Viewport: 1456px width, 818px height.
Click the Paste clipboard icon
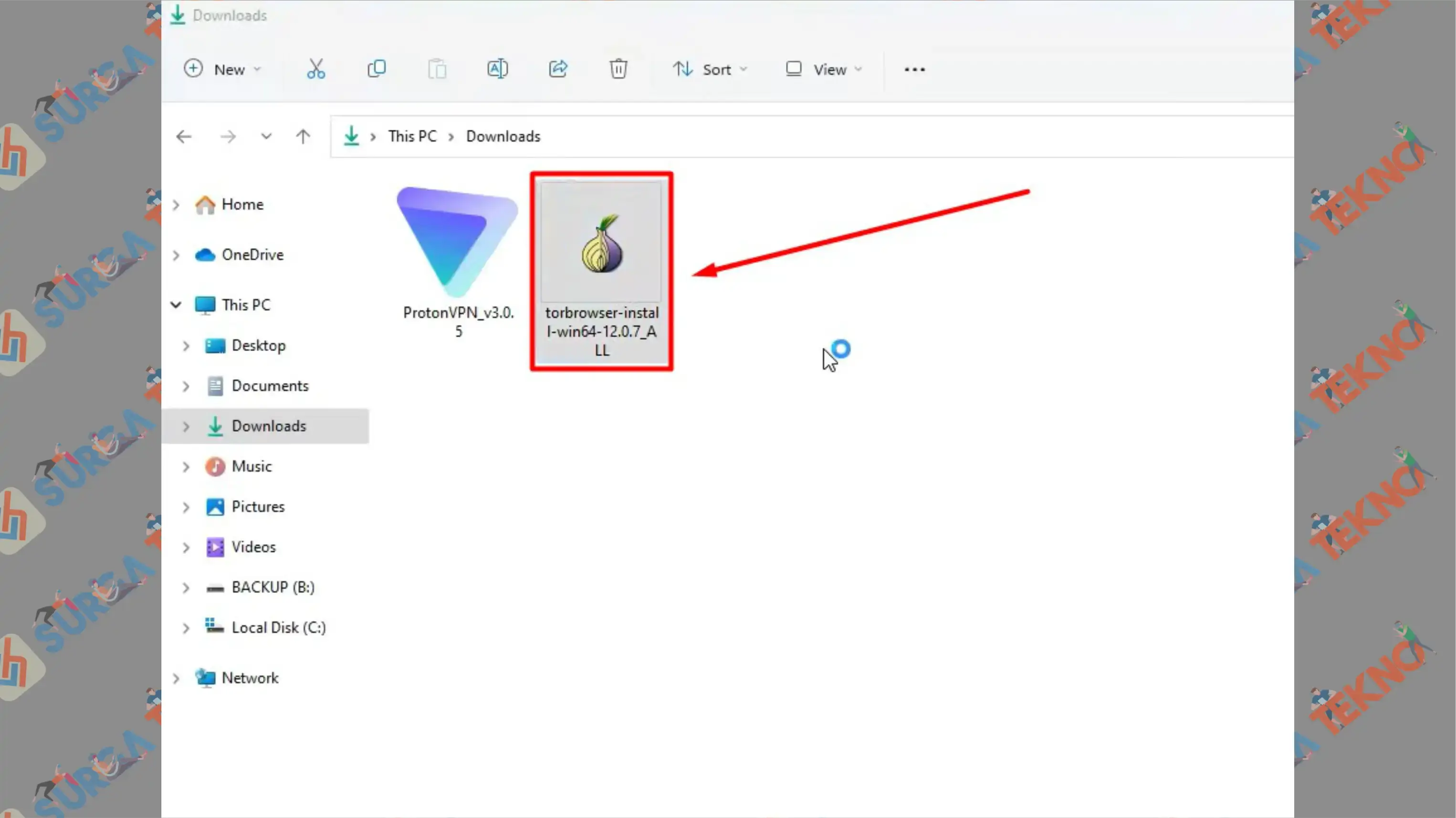pos(437,69)
